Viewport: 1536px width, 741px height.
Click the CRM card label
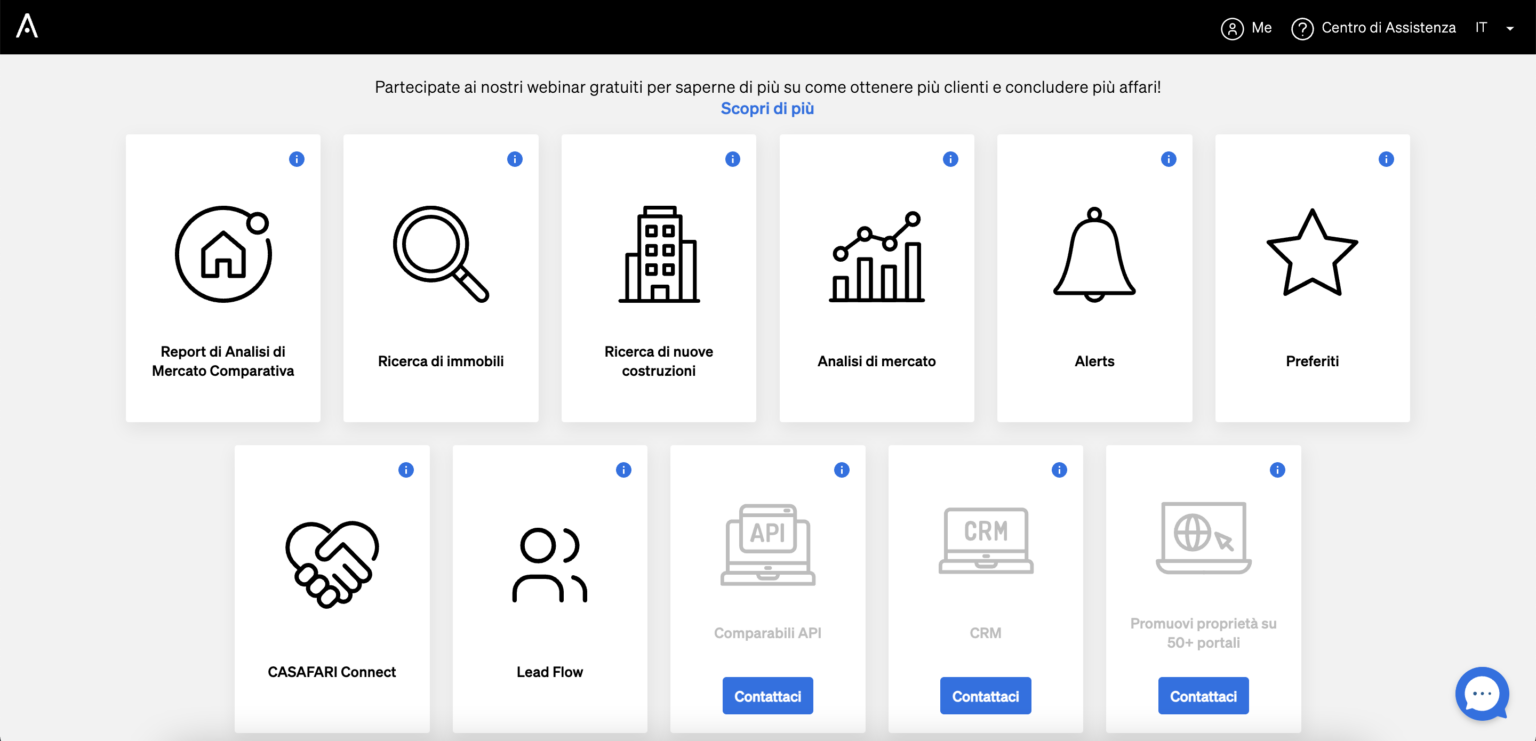click(986, 633)
